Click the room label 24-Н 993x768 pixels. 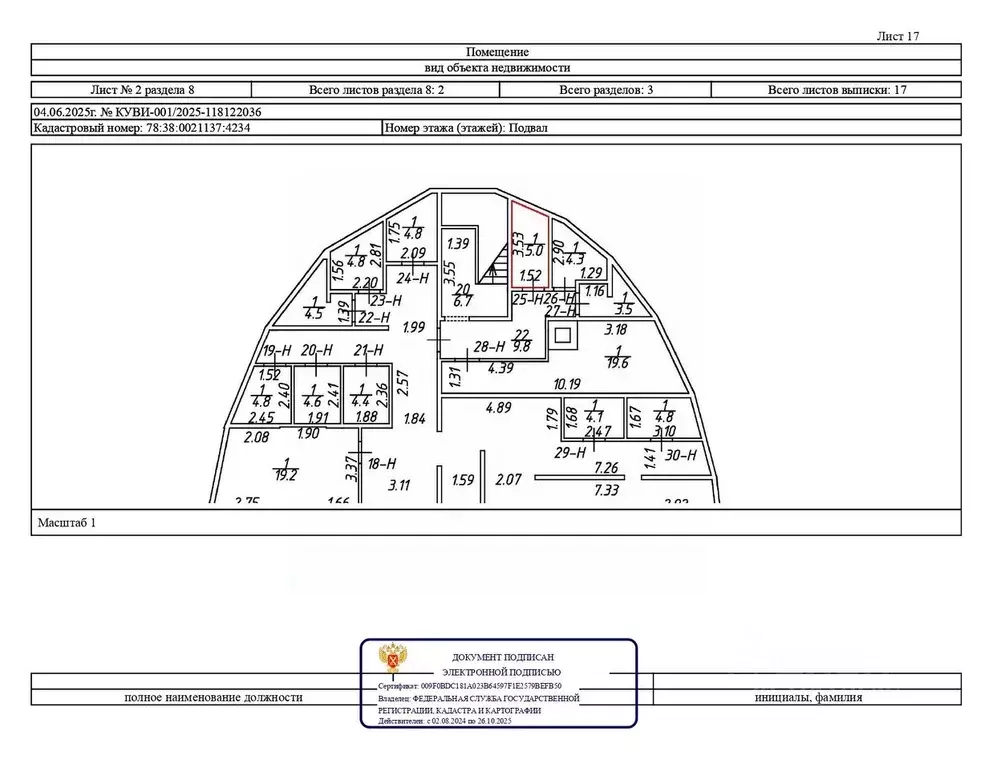[x=412, y=278]
